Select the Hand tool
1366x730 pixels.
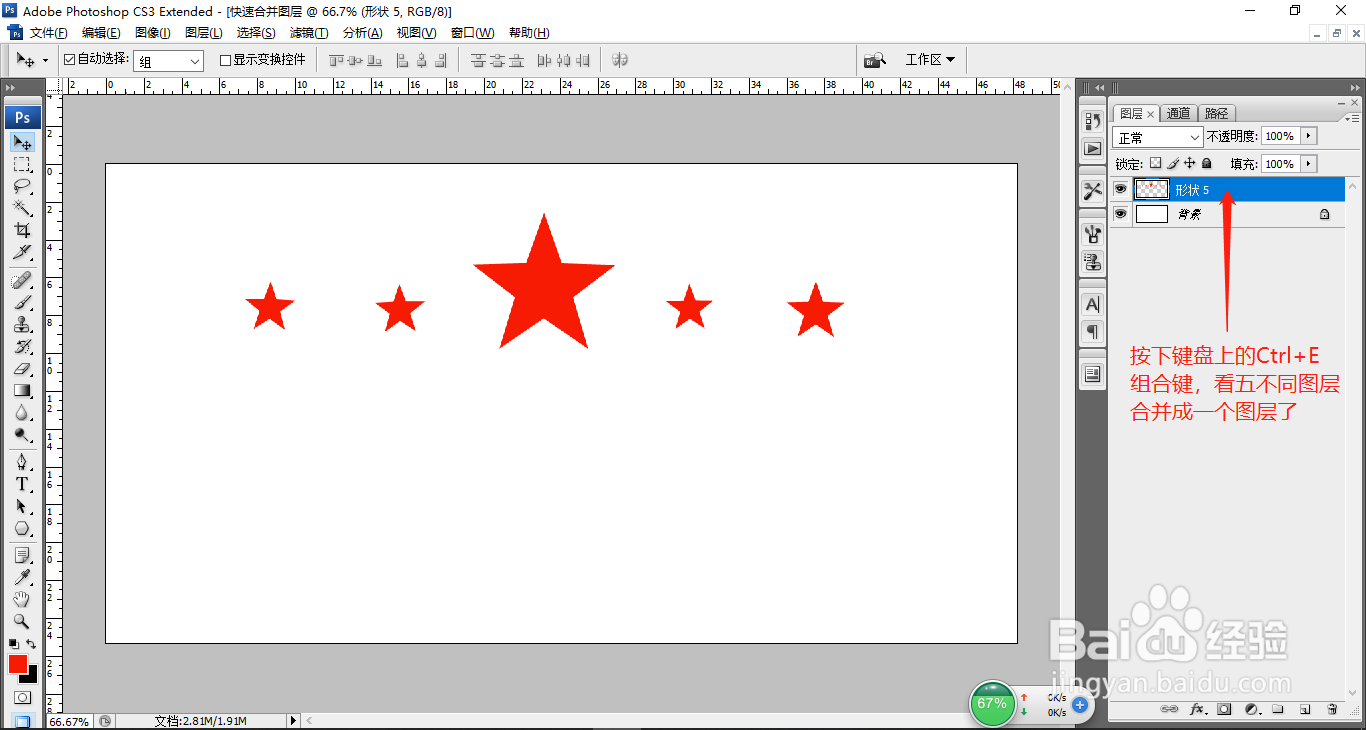(x=22, y=599)
